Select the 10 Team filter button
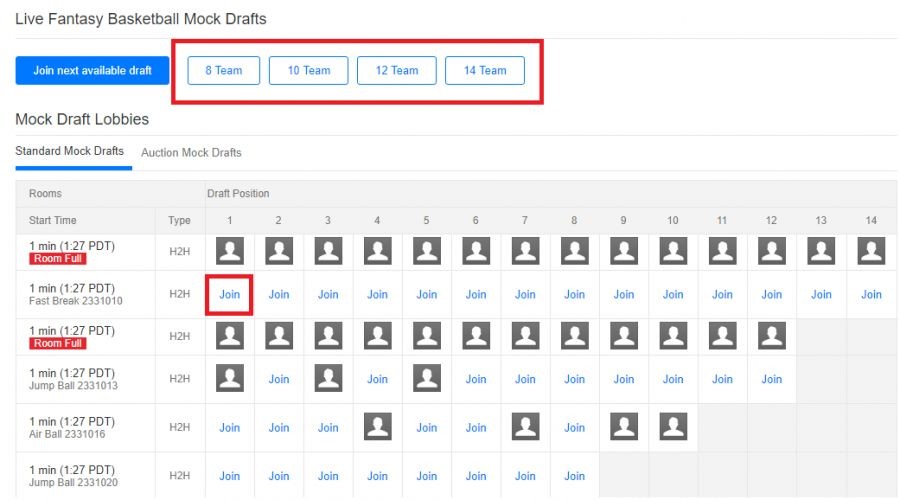The width and height of the screenshot is (900, 500). (x=309, y=71)
